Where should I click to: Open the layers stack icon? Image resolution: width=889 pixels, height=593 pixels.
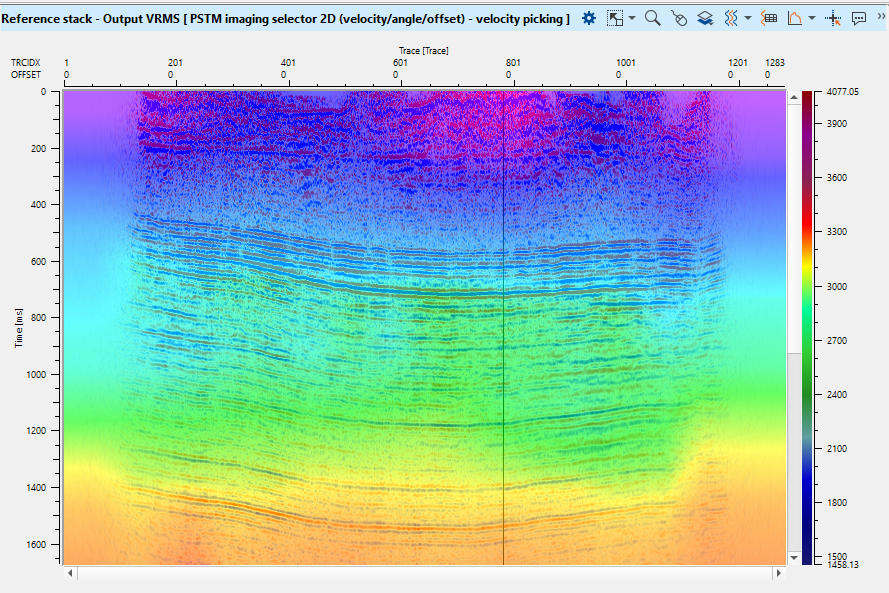click(x=705, y=18)
